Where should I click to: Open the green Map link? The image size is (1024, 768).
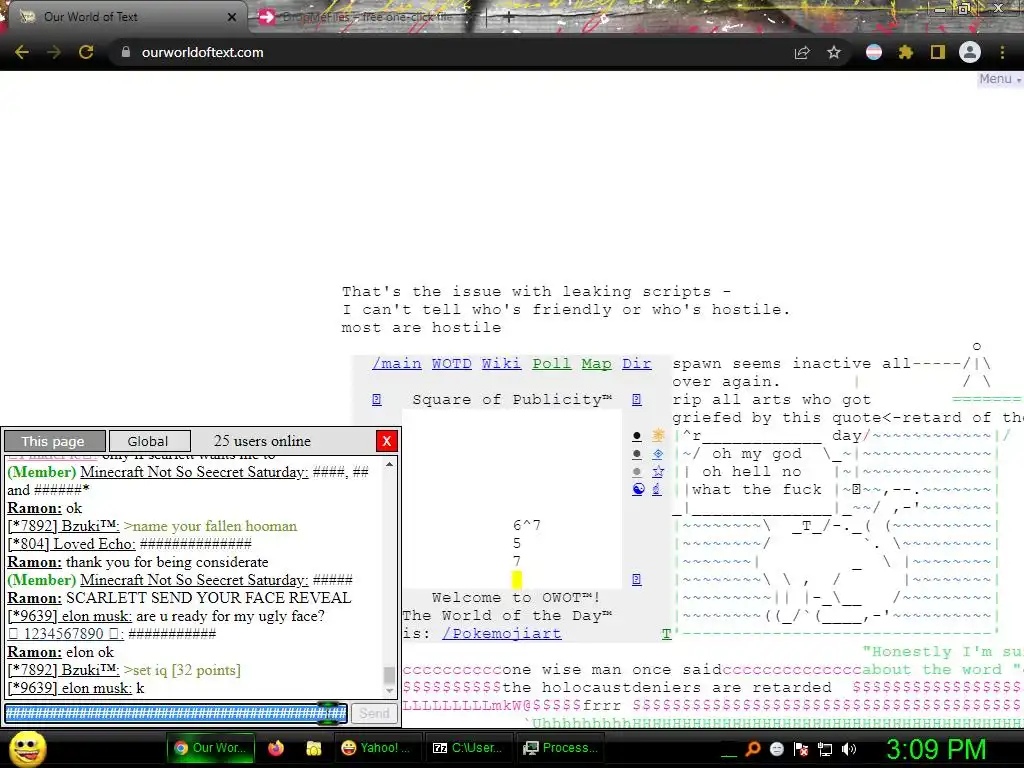click(x=597, y=364)
